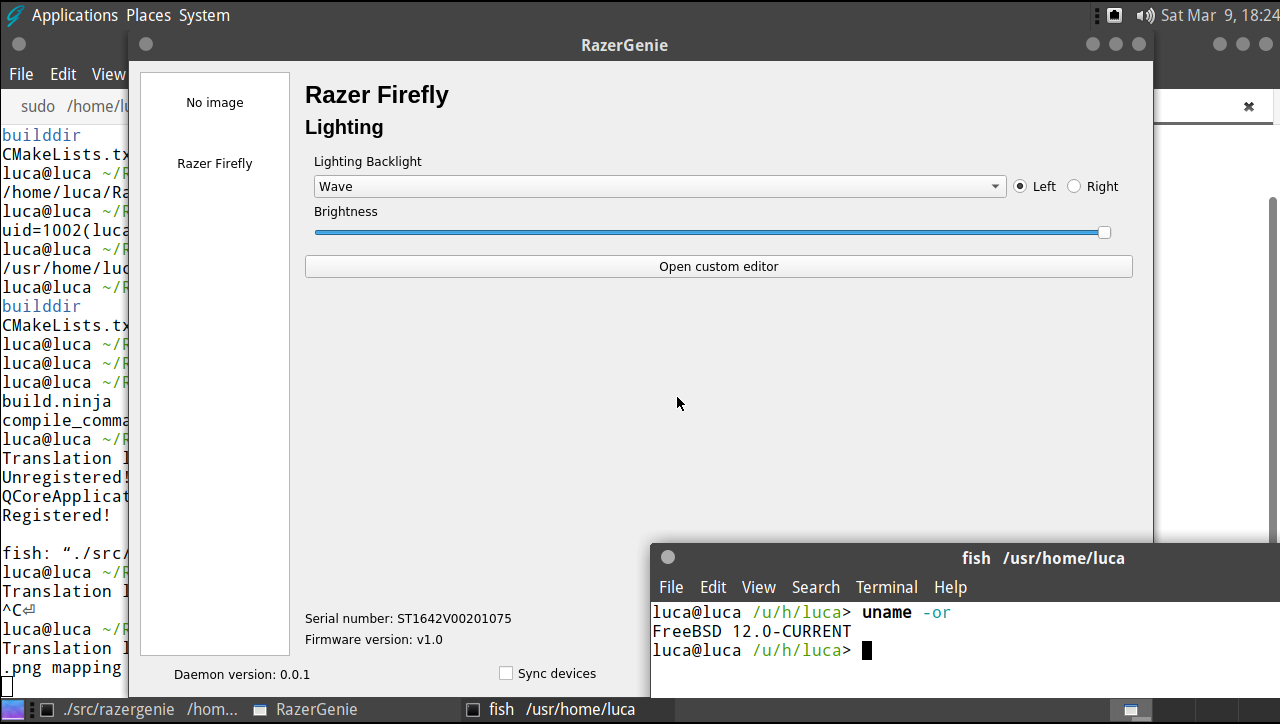Select the Left wave direction radio button

pos(1020,186)
